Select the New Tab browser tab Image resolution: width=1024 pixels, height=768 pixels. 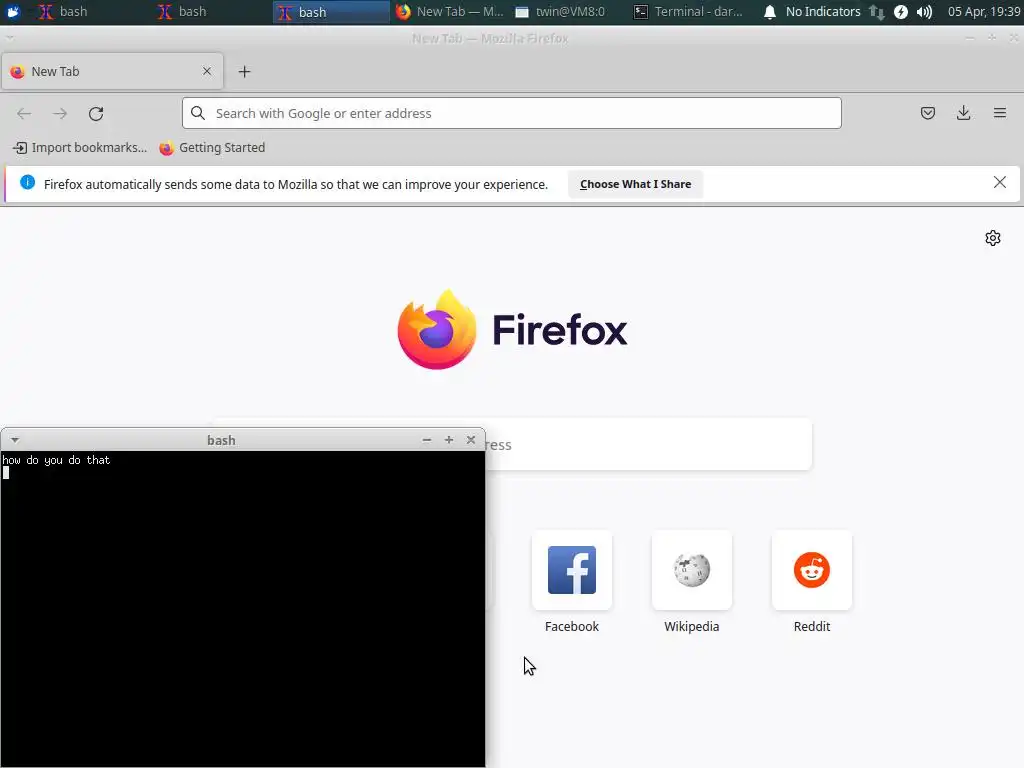click(x=112, y=71)
